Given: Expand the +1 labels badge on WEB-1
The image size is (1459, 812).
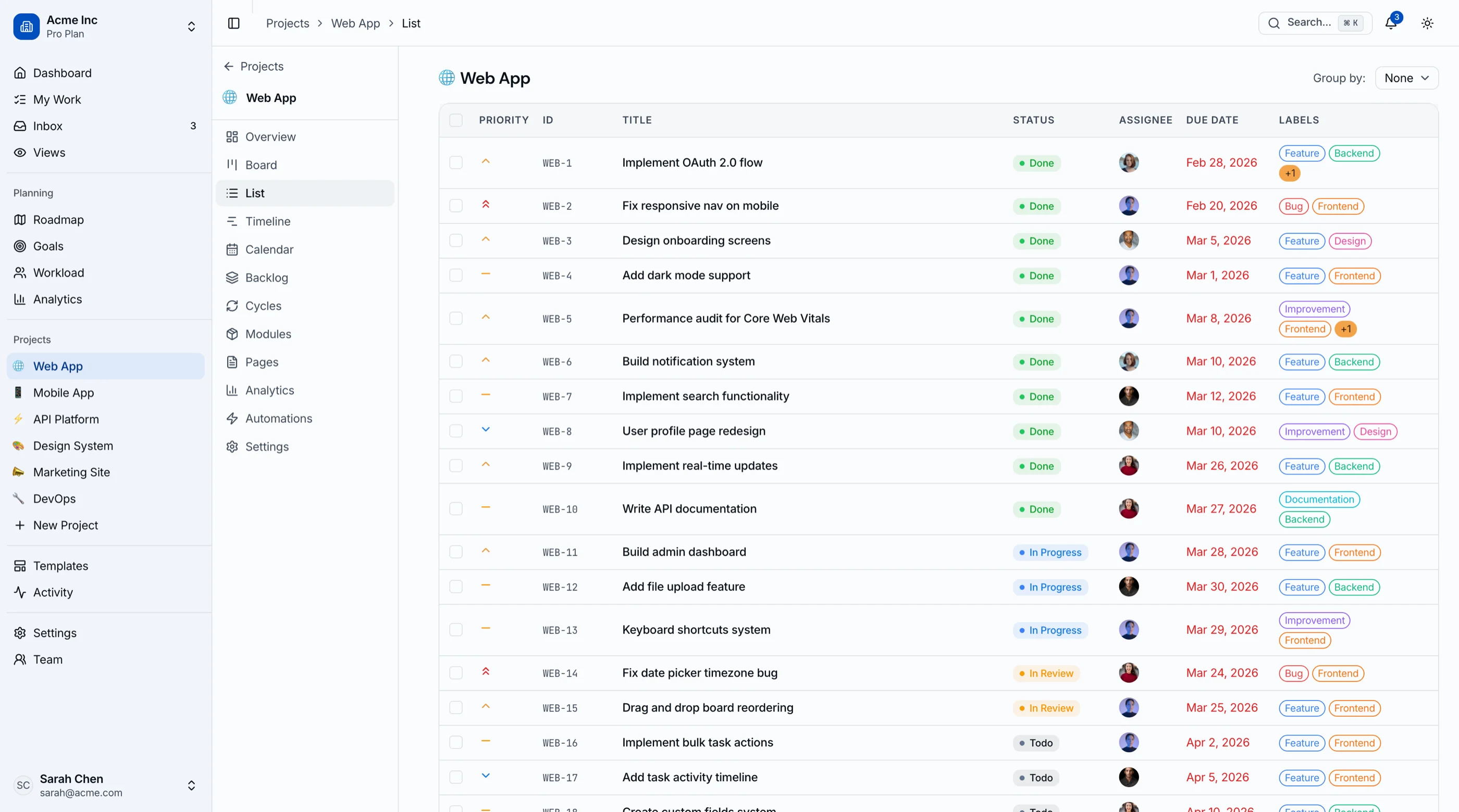Looking at the screenshot, I should [x=1290, y=173].
